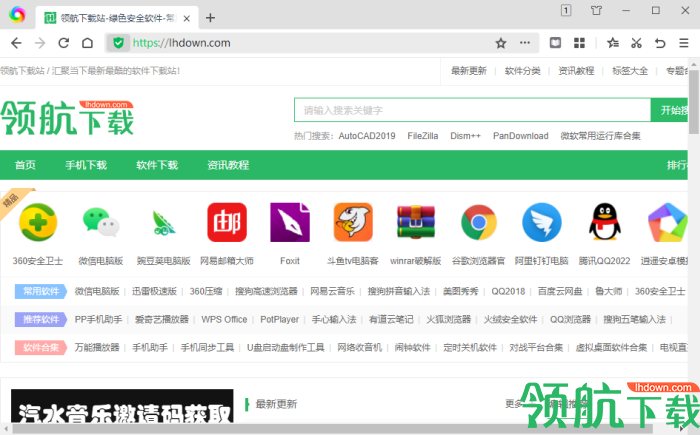The width and height of the screenshot is (700, 435).
Task: Open 最新更新 in the top menu
Action: pos(469,71)
